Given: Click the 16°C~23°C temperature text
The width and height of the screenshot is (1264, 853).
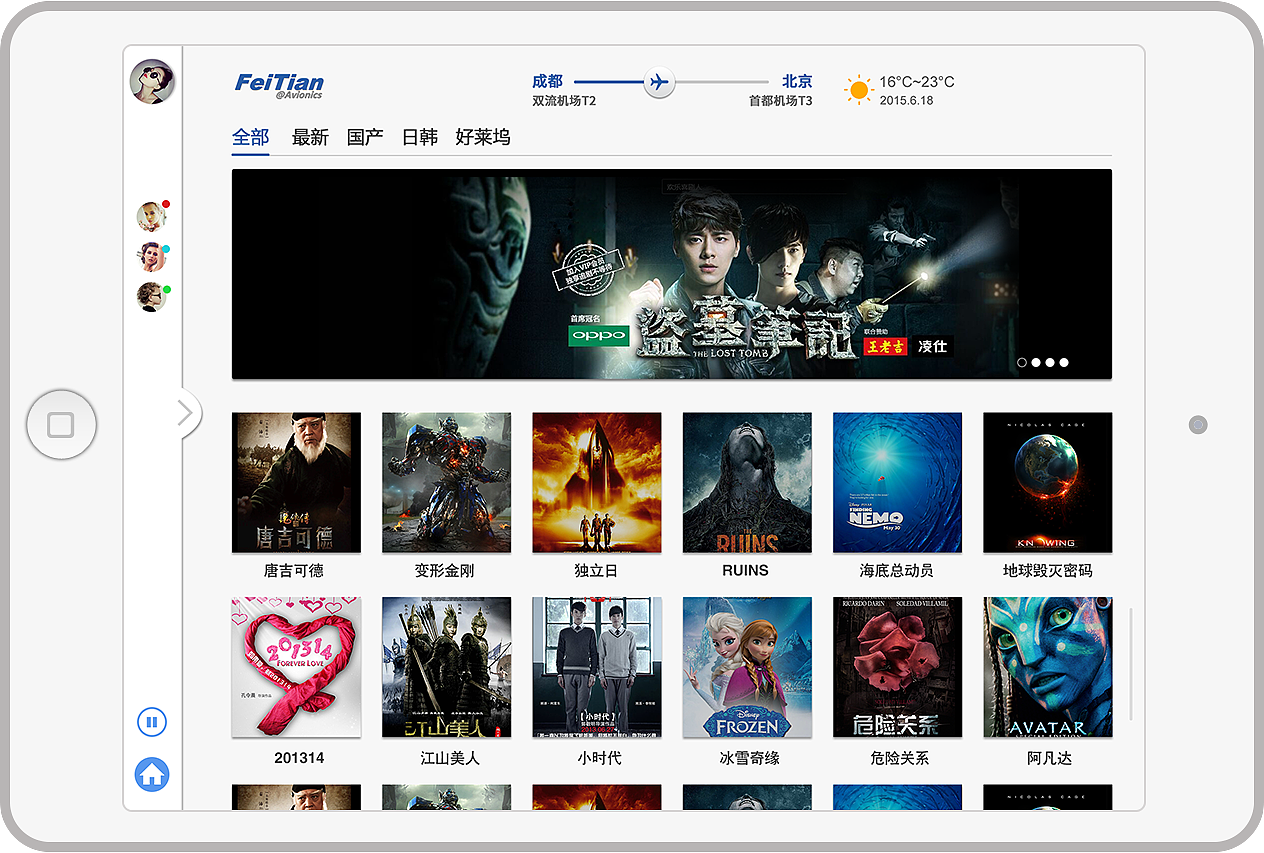Looking at the screenshot, I should (917, 82).
